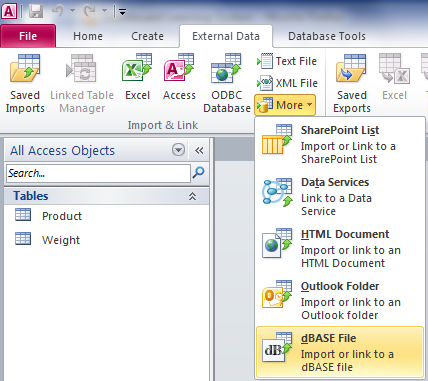Collapse the More import dropdown
This screenshot has width=428, height=381.
point(285,105)
